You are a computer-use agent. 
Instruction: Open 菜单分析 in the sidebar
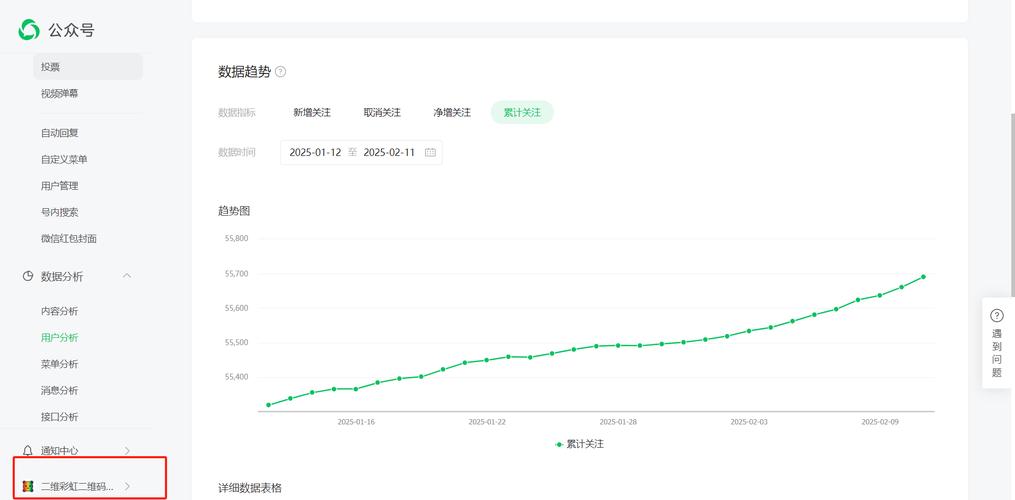[59, 364]
